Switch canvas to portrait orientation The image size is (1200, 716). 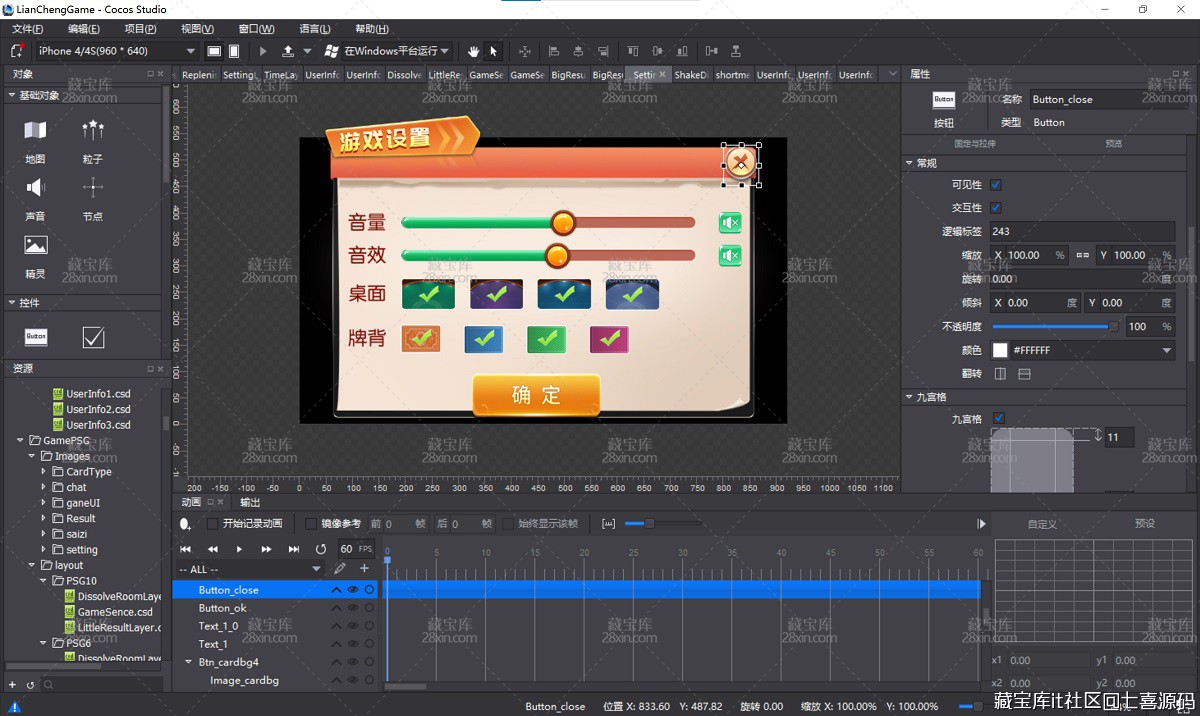click(234, 51)
